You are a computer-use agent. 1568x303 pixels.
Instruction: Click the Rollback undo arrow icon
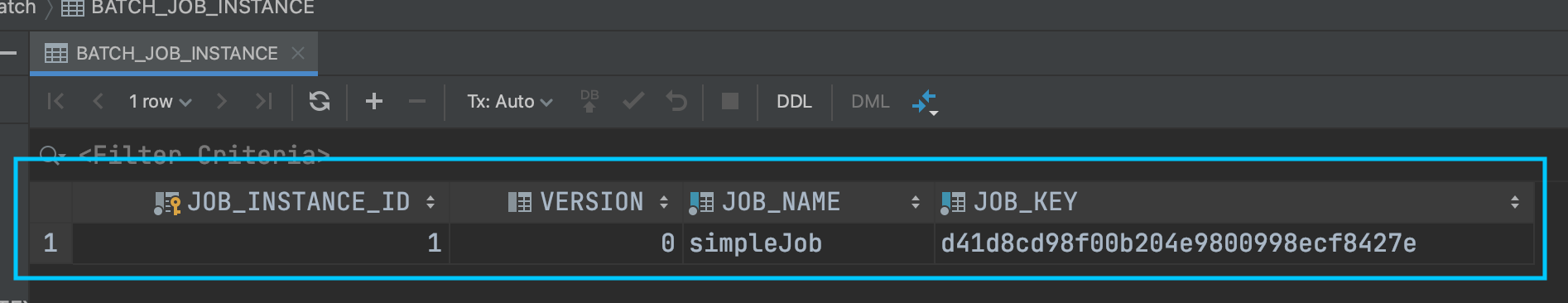(676, 101)
